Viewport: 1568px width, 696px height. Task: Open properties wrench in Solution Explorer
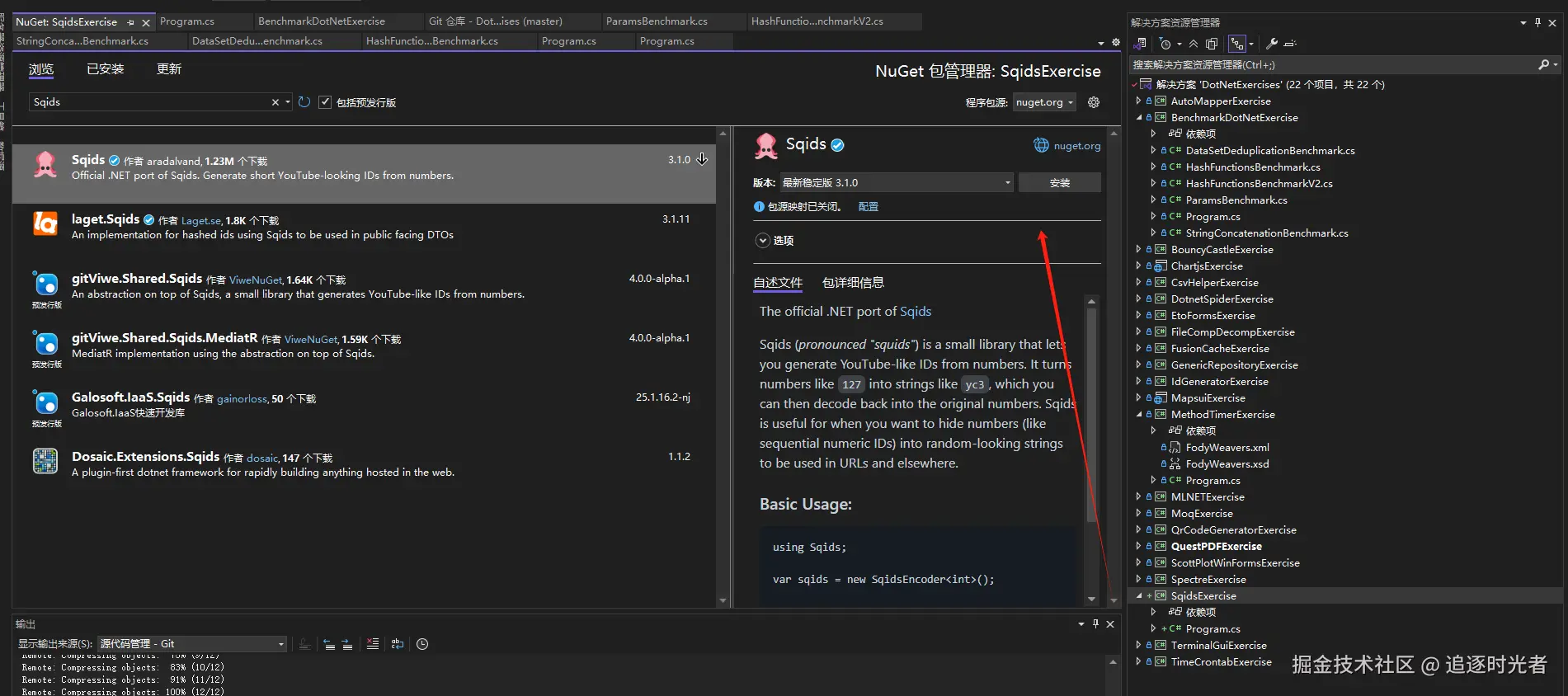1272,44
